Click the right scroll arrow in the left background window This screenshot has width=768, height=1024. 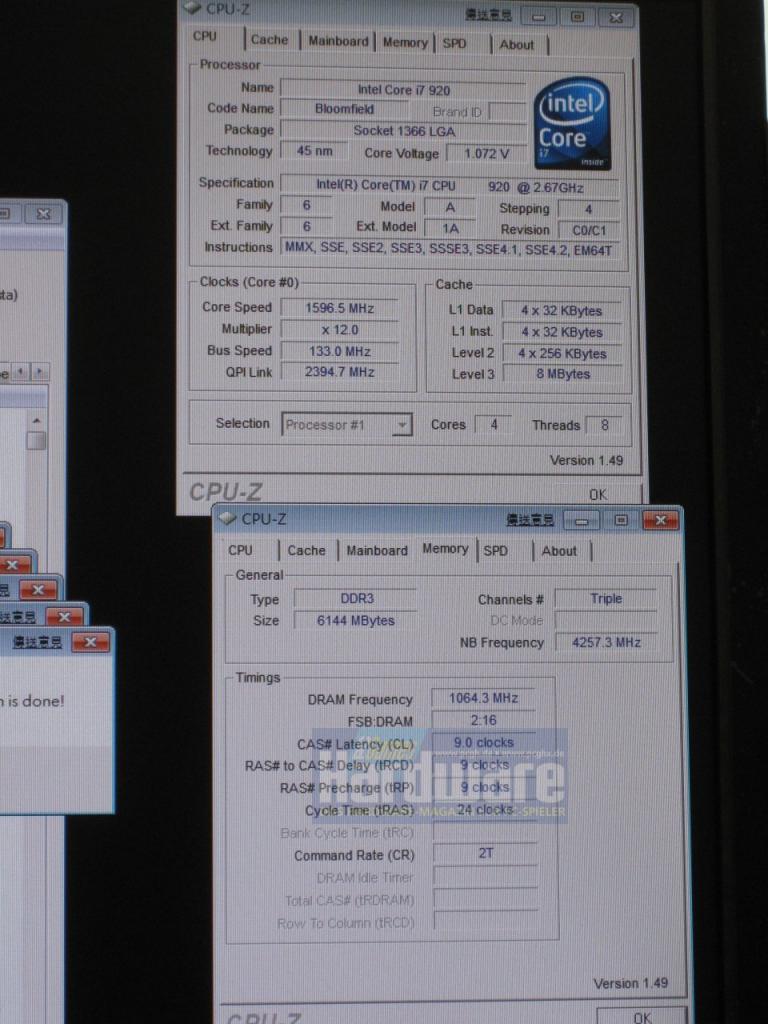point(39,372)
